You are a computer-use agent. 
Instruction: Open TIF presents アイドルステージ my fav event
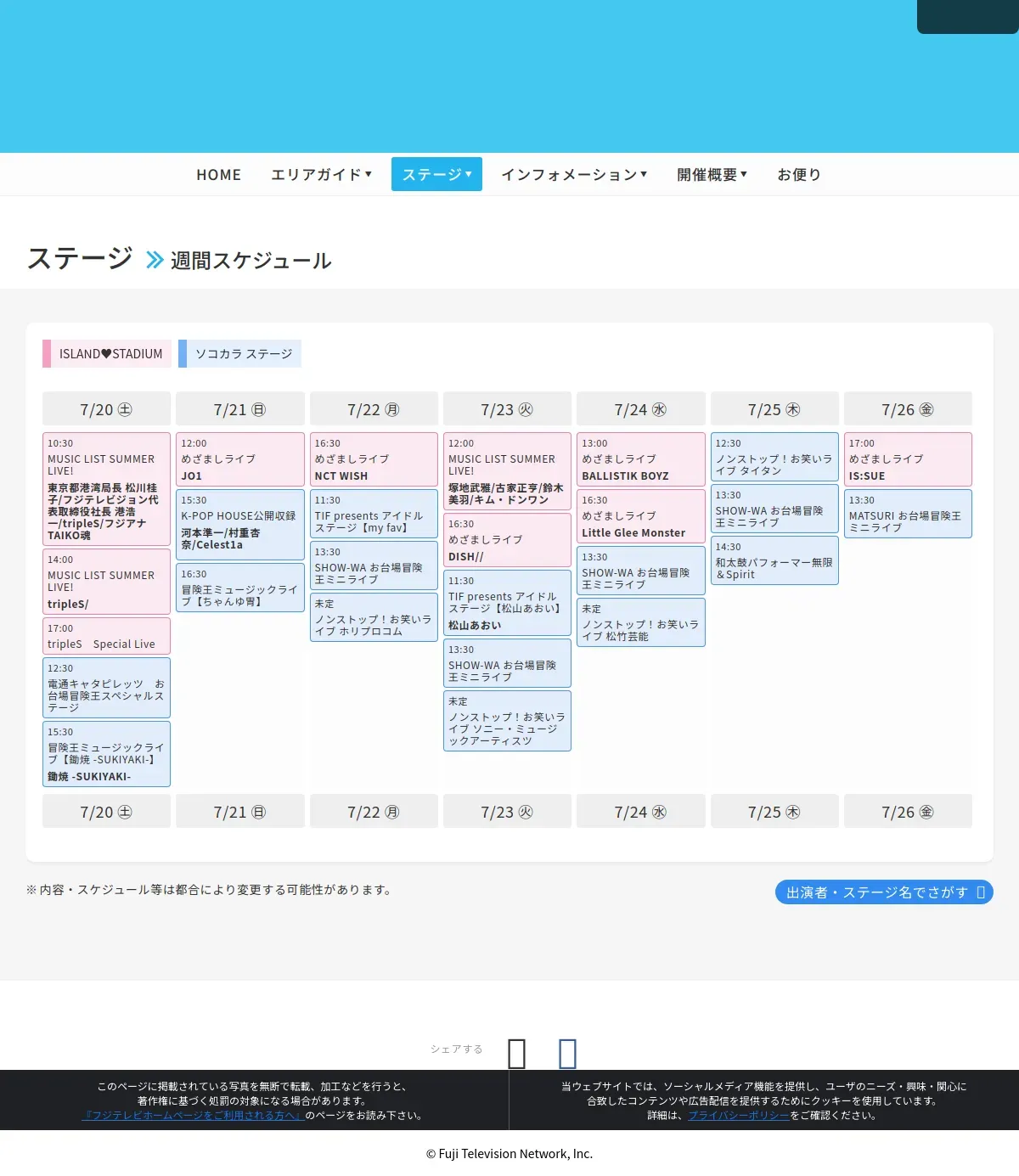[x=374, y=514]
